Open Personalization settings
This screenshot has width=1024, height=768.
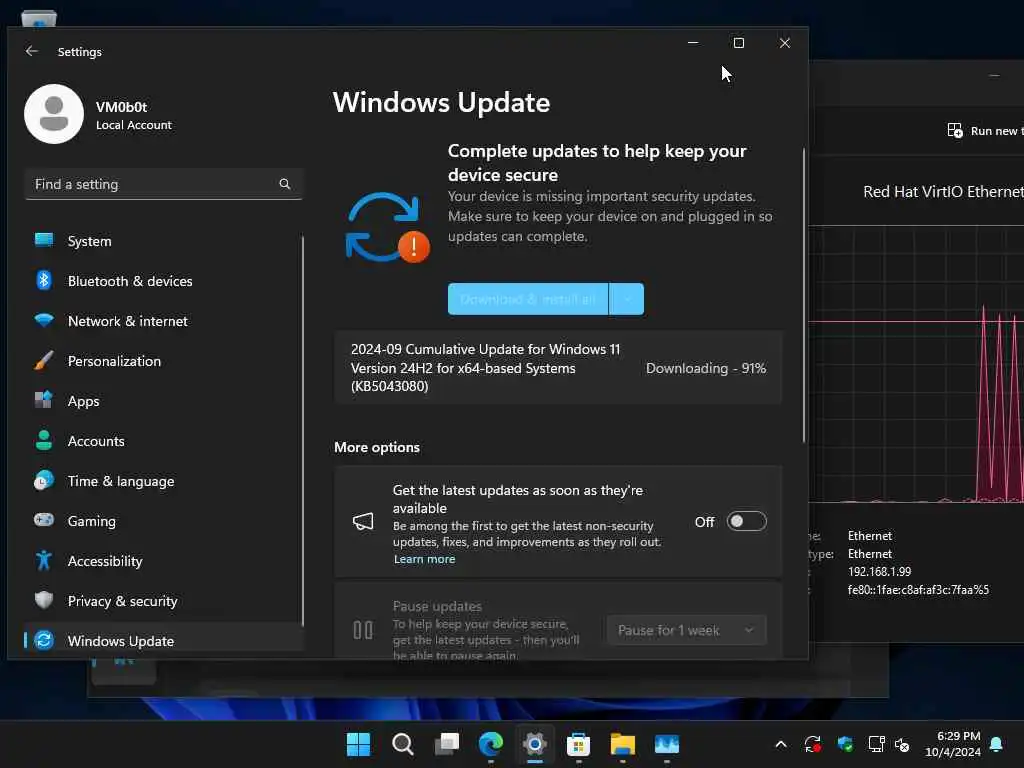point(163,360)
